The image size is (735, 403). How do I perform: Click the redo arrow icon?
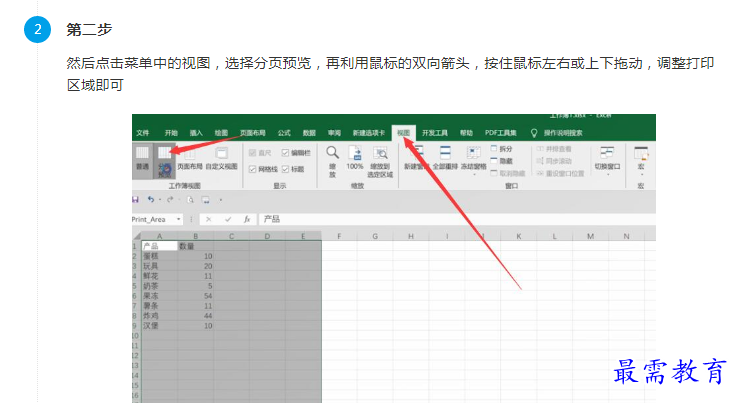coord(170,200)
